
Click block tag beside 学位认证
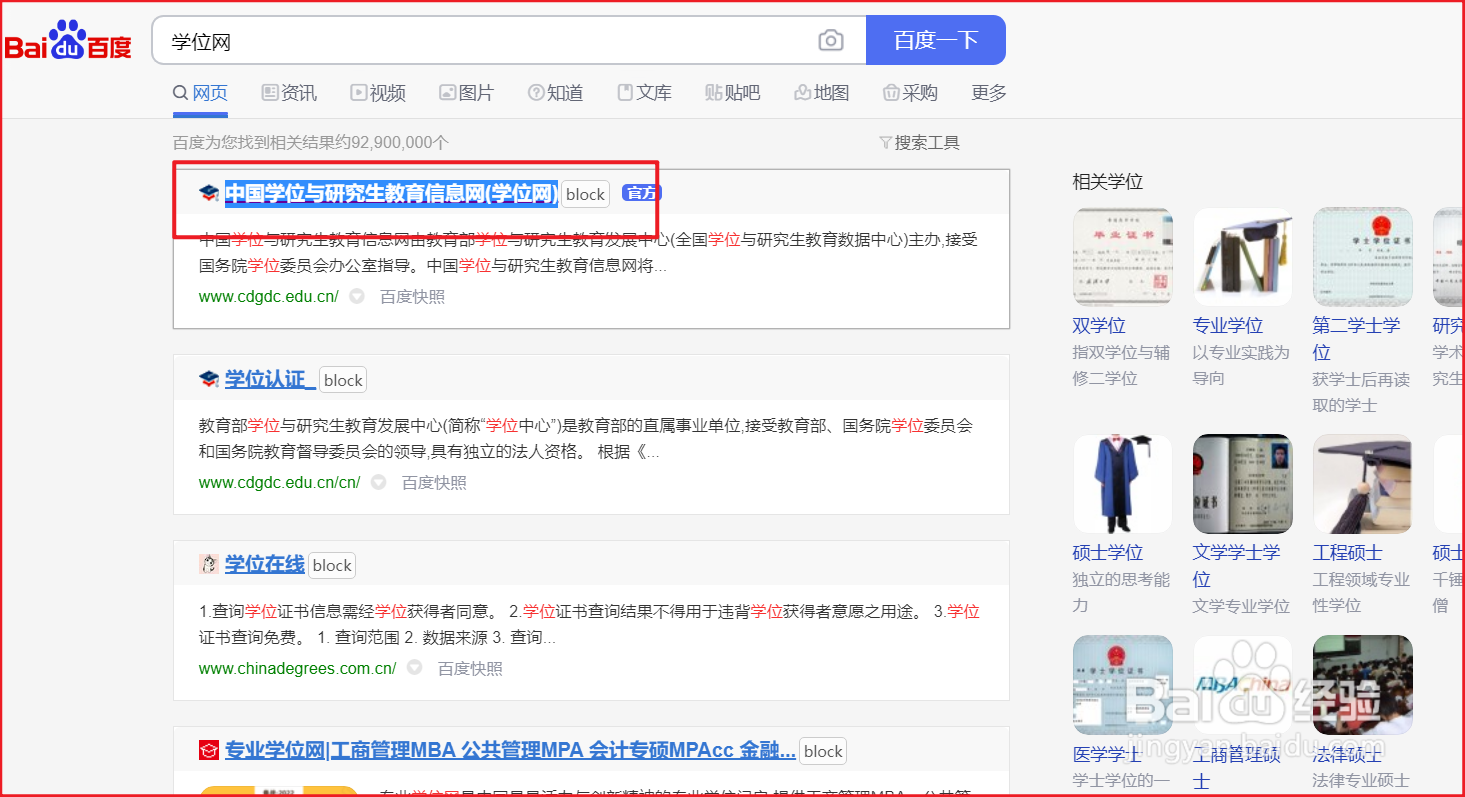tap(343, 381)
